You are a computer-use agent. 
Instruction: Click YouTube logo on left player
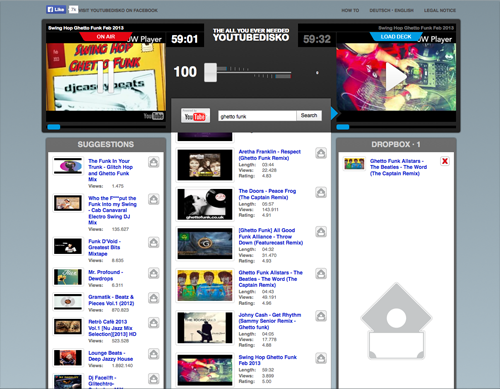coord(154,116)
